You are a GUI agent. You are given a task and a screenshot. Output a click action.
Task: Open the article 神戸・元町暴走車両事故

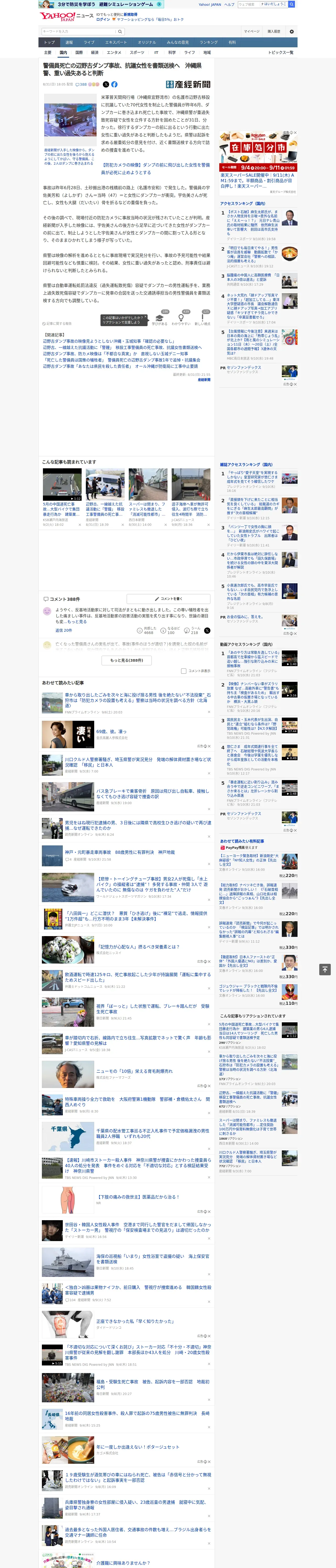click(x=120, y=852)
